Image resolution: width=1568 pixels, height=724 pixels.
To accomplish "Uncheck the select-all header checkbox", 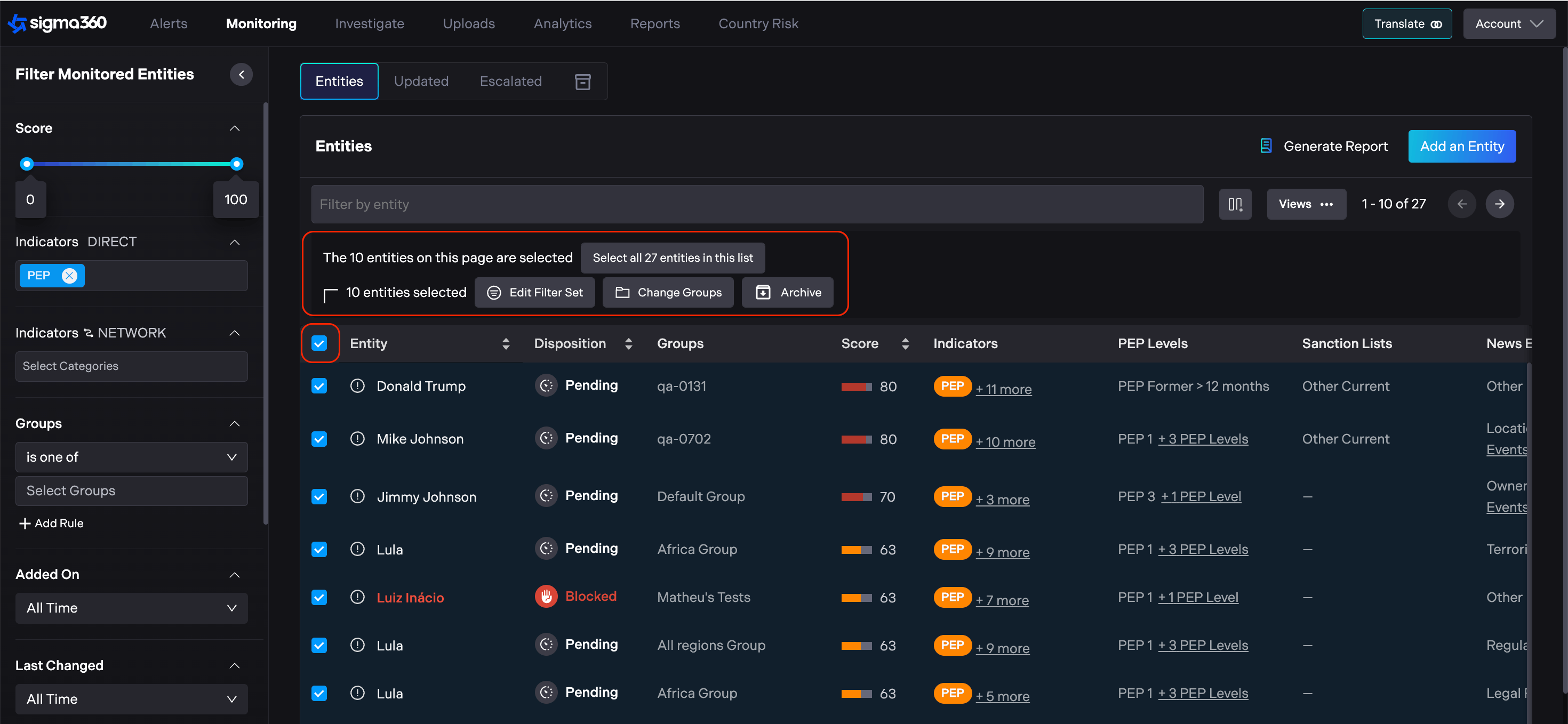I will pos(319,344).
